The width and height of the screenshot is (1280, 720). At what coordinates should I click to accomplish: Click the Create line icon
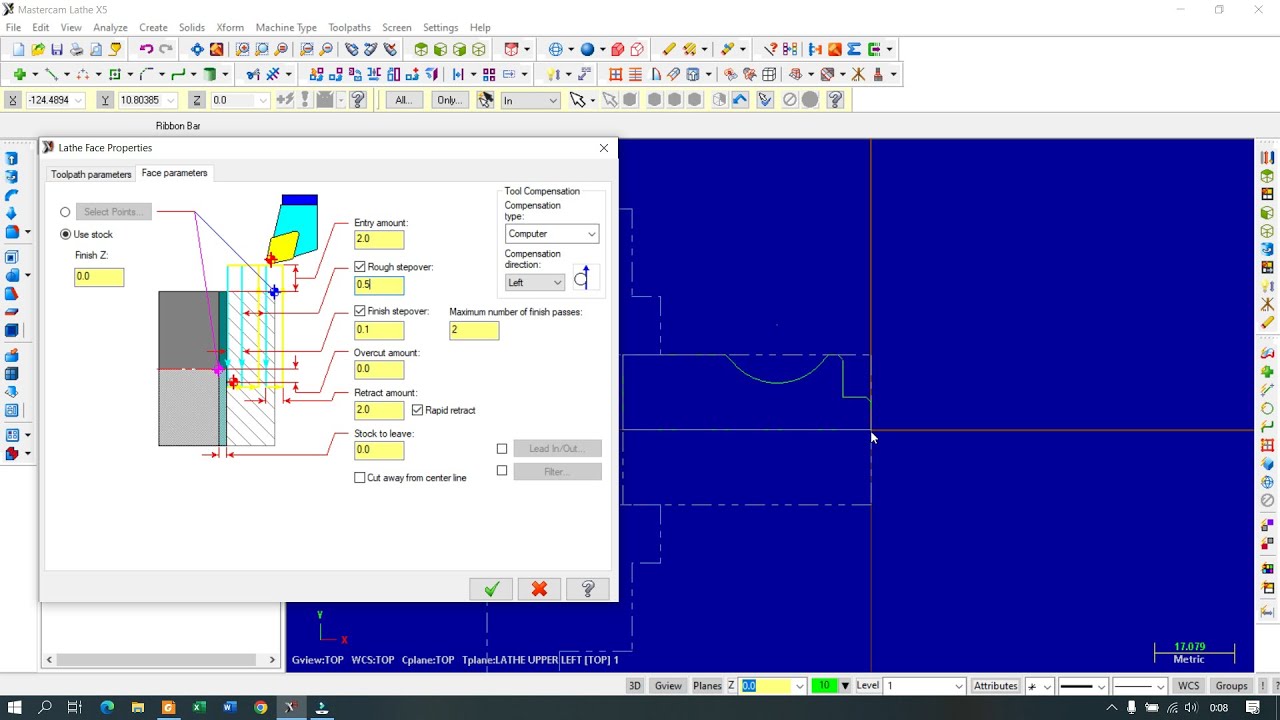pos(51,74)
